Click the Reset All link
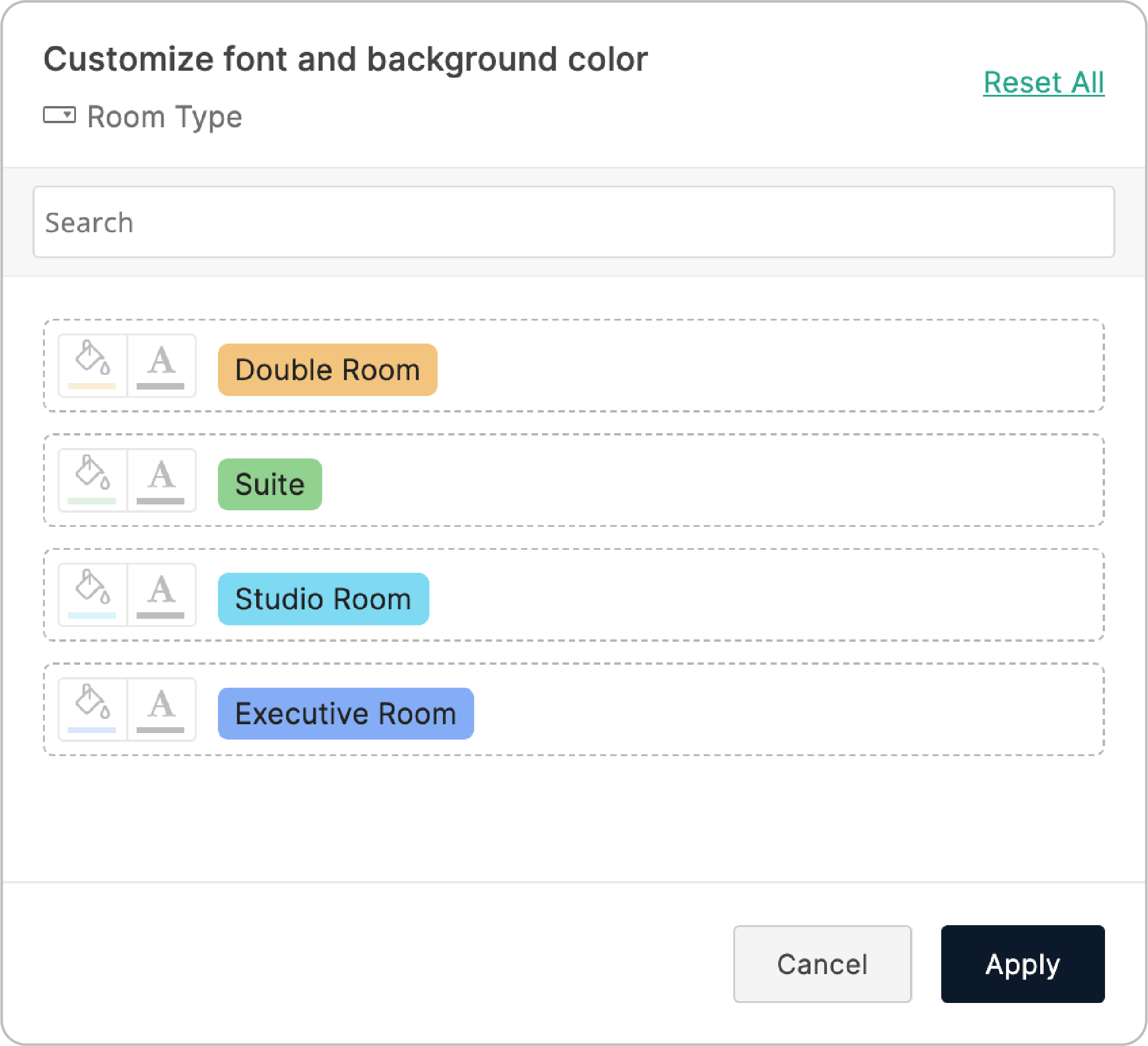Image resolution: width=1148 pixels, height=1046 pixels. point(1044,82)
